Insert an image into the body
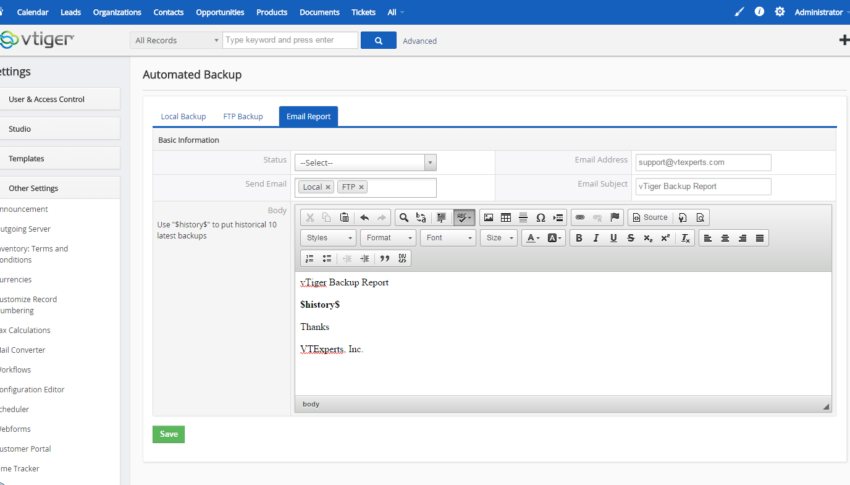The height and width of the screenshot is (485, 850). click(x=488, y=217)
